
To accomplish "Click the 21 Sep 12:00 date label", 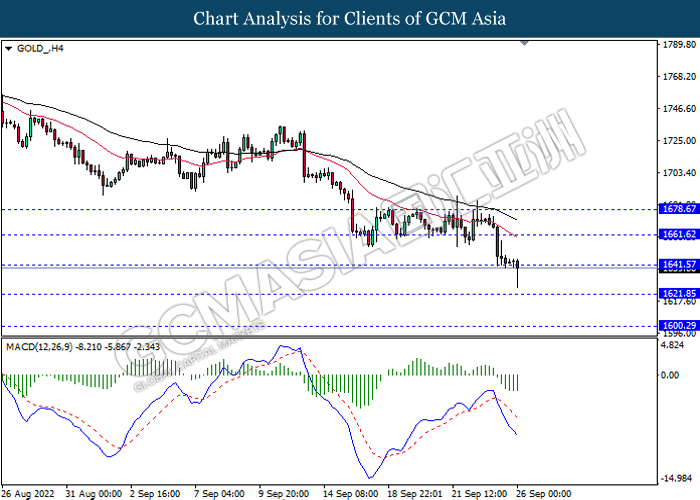I will 479,494.
